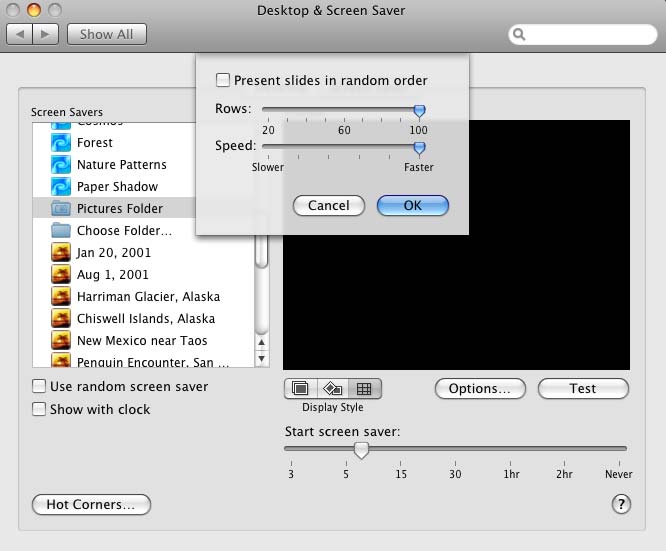Enable Show with clock
This screenshot has width=666, height=551.
pyautogui.click(x=39, y=409)
